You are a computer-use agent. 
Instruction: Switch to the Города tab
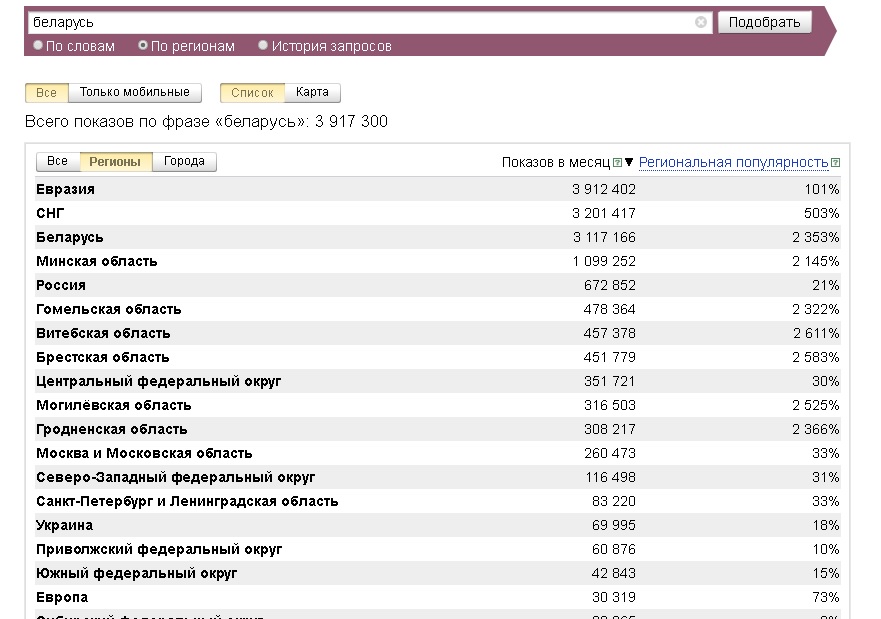pyautogui.click(x=184, y=161)
